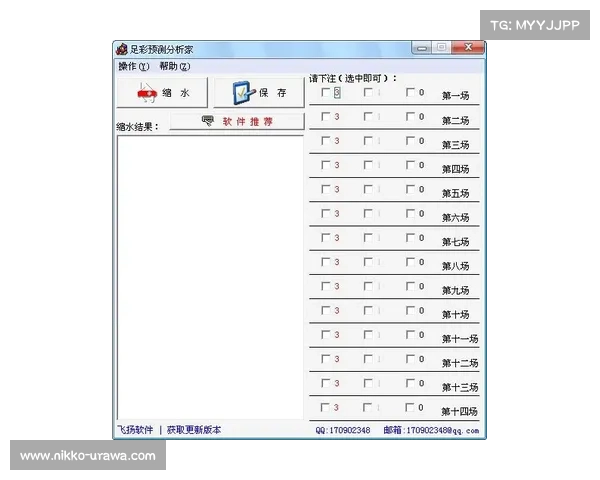The image size is (600, 480).
Task: Check 1 for 第三场
Action: 368,141
